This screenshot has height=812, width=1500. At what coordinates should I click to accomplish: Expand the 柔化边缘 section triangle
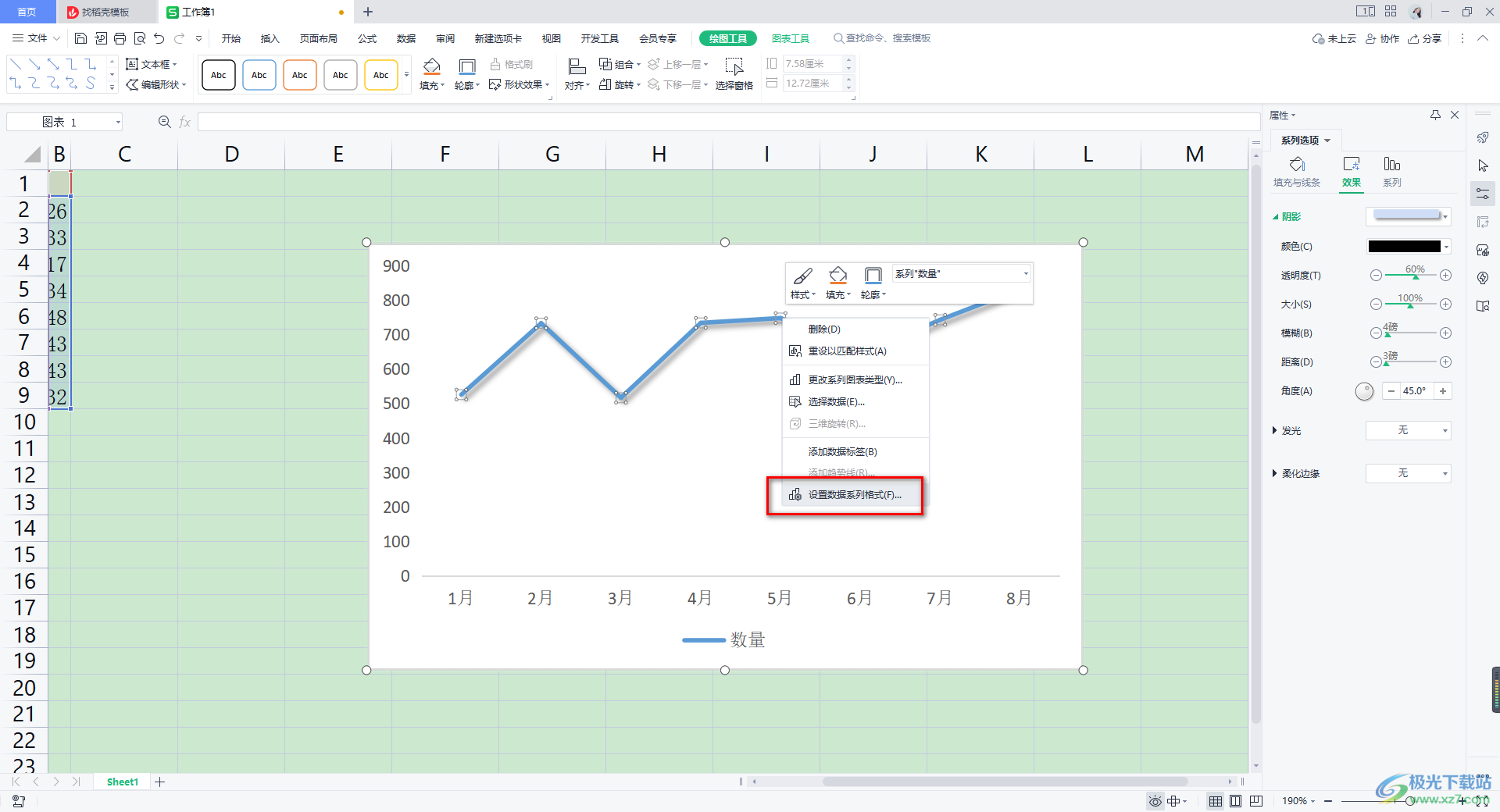(1275, 473)
